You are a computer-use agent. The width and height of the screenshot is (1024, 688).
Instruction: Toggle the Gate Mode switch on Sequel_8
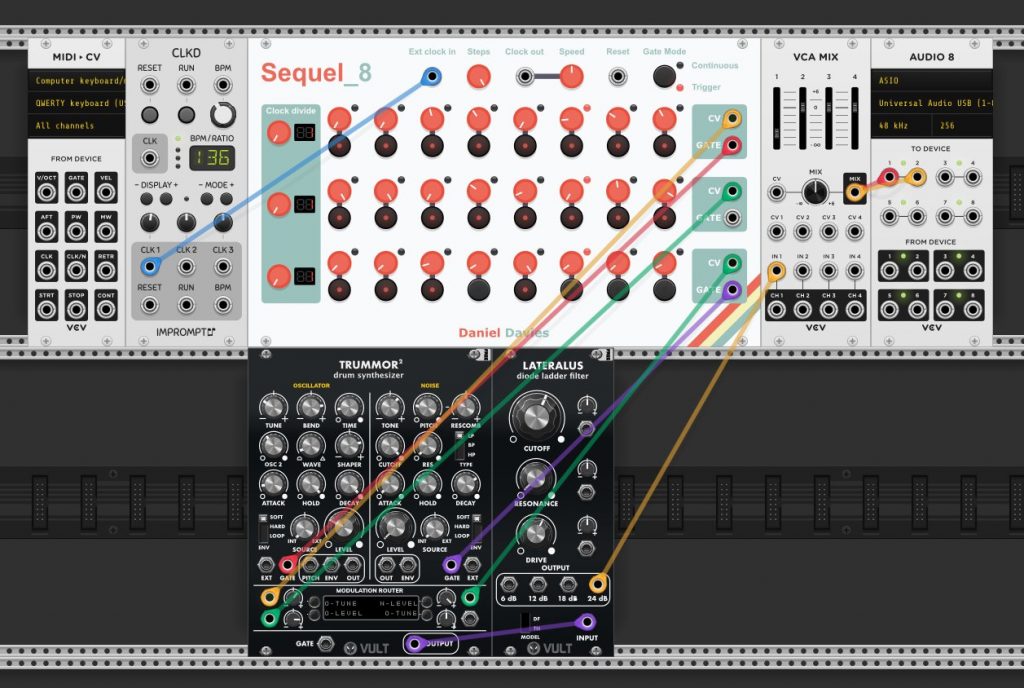(x=664, y=76)
